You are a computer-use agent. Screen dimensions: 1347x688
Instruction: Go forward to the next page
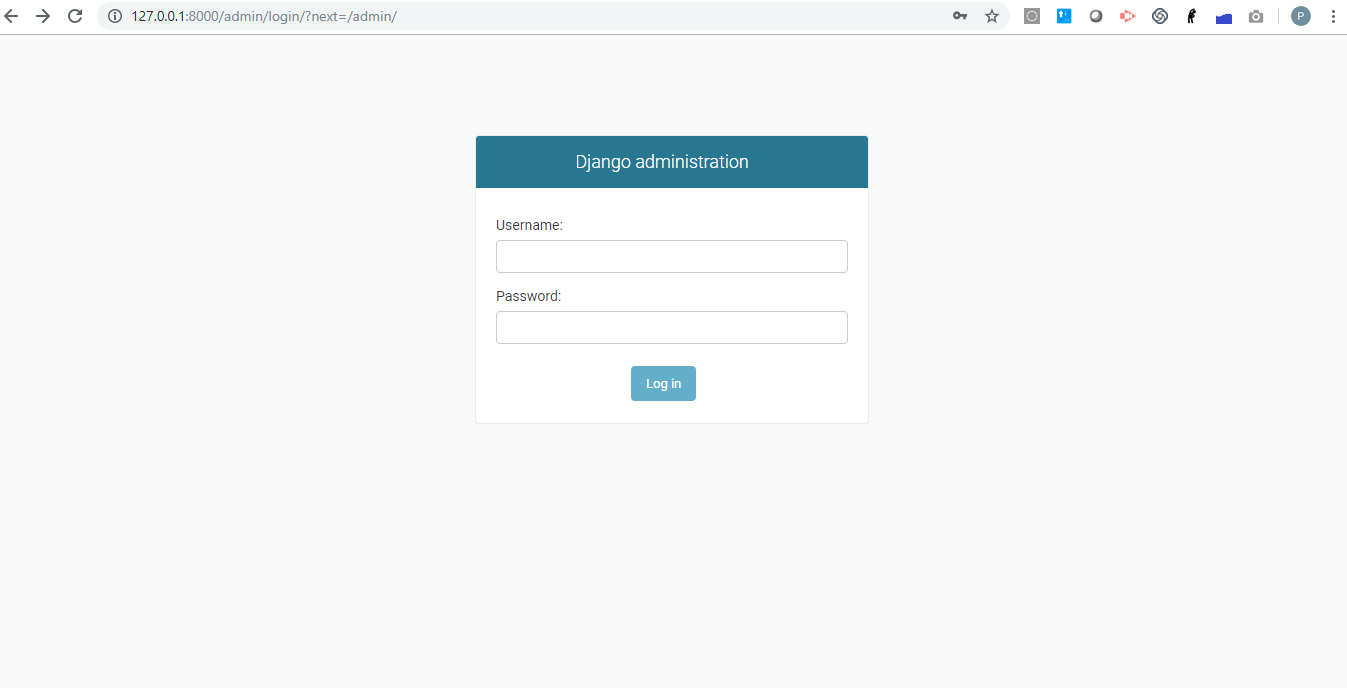pyautogui.click(x=43, y=16)
